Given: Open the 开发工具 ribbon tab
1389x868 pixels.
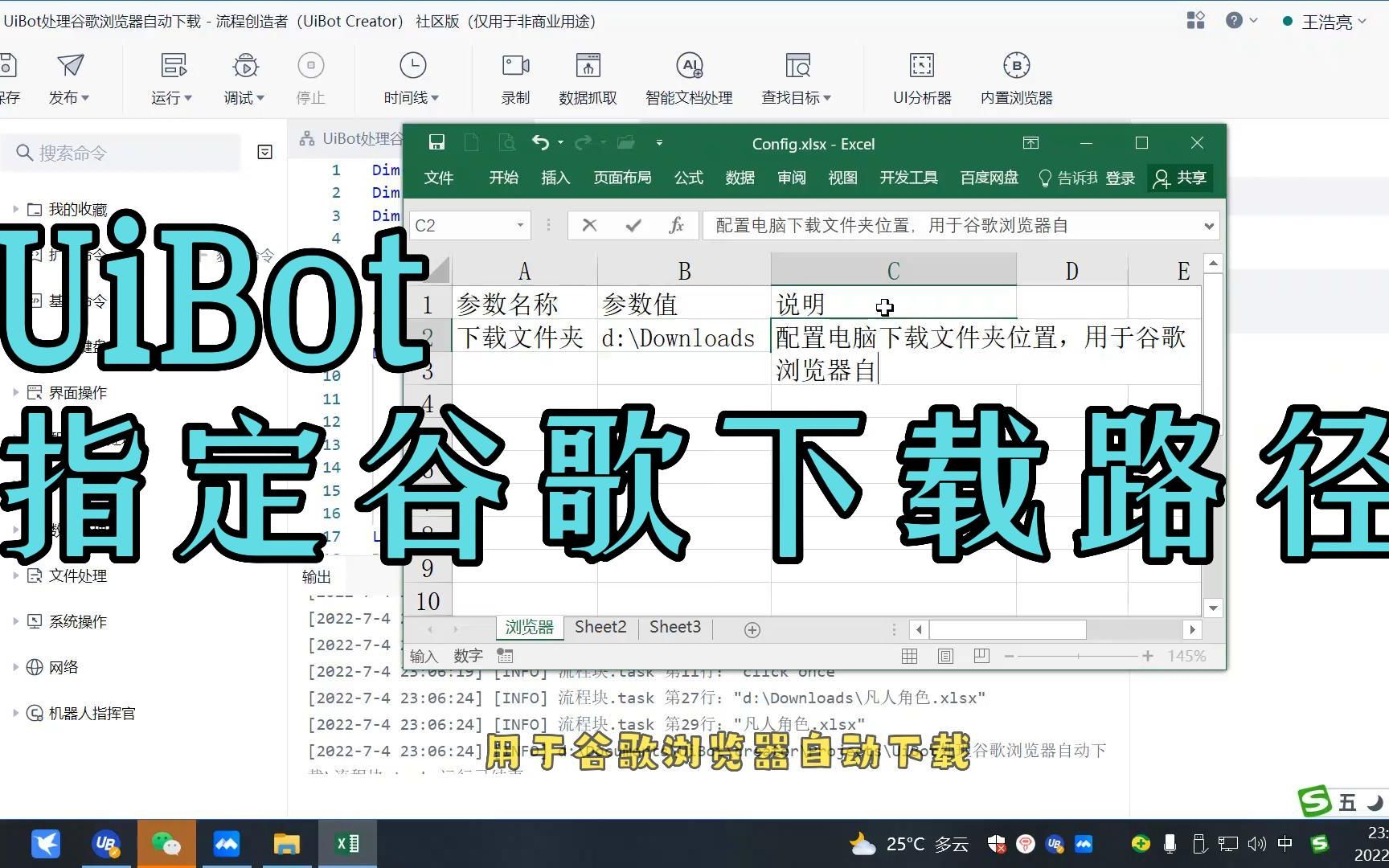Looking at the screenshot, I should pos(909,178).
